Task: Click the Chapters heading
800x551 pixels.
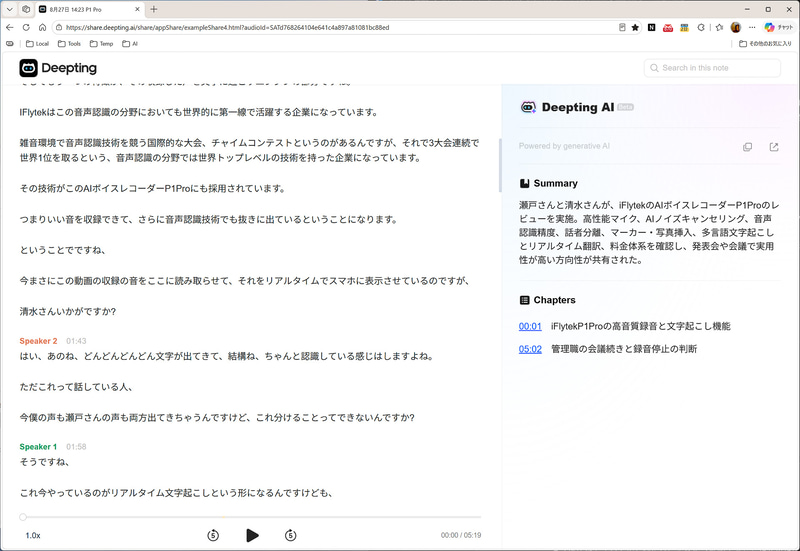Action: [555, 300]
